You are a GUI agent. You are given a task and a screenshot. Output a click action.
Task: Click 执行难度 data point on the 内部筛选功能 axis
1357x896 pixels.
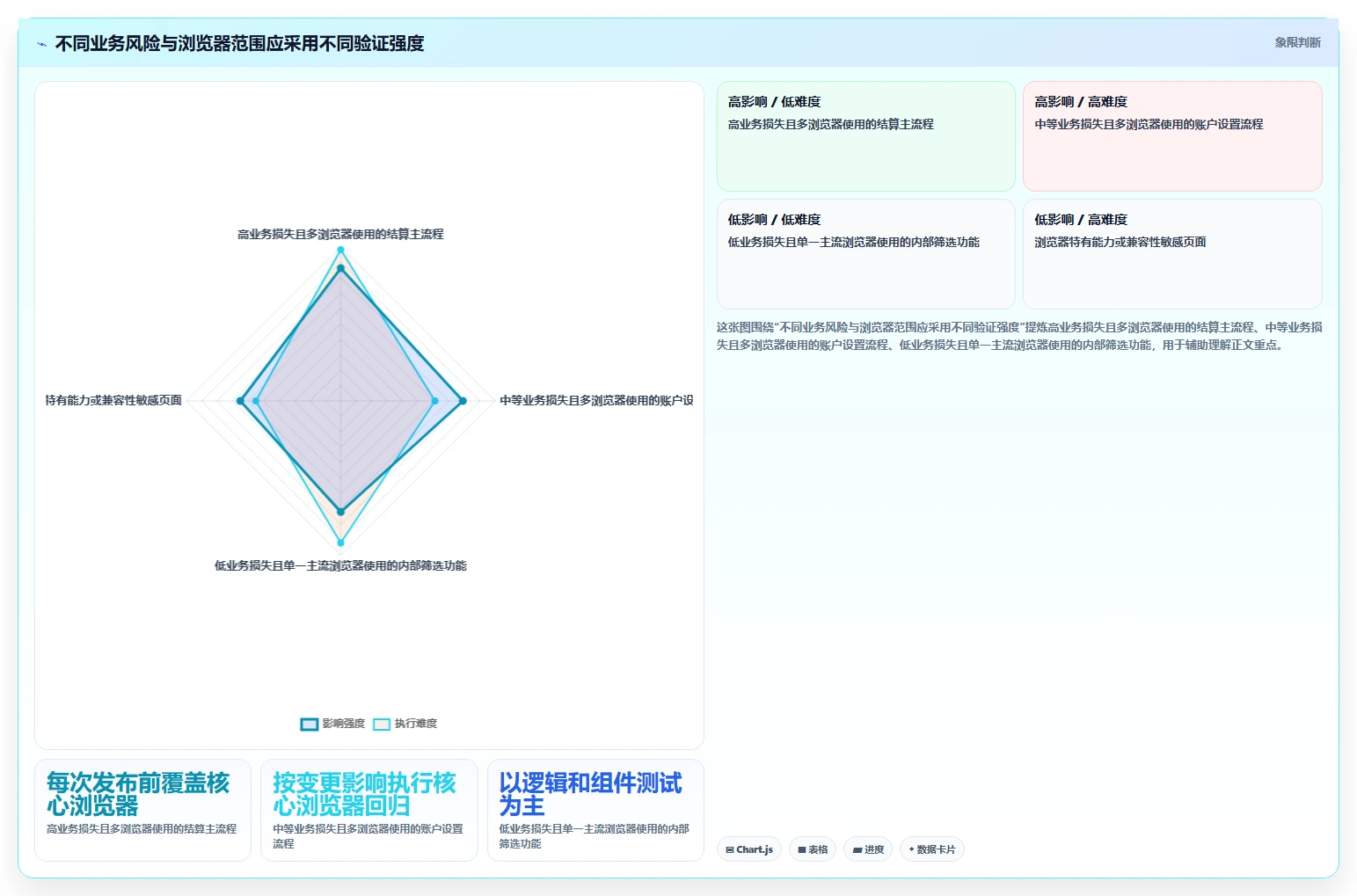coord(341,543)
